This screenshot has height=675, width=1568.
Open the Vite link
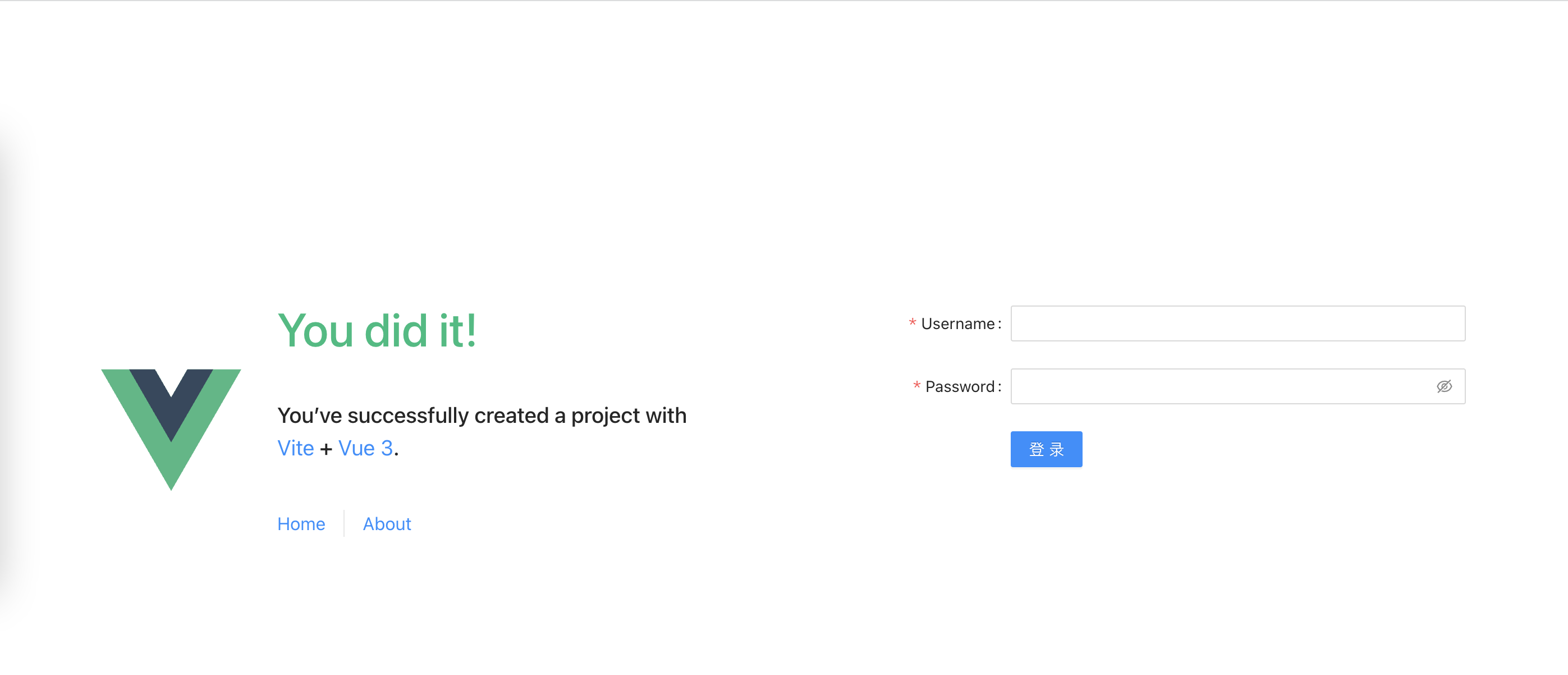click(x=296, y=448)
